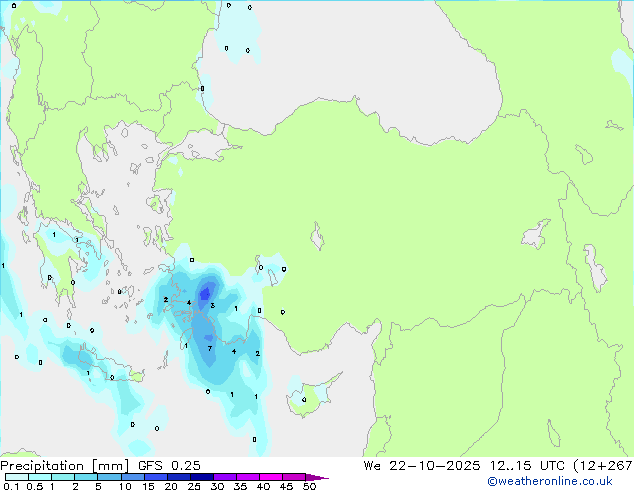Click the 'GFS 0.25' model label
This screenshot has height=490, width=634.
(169, 466)
